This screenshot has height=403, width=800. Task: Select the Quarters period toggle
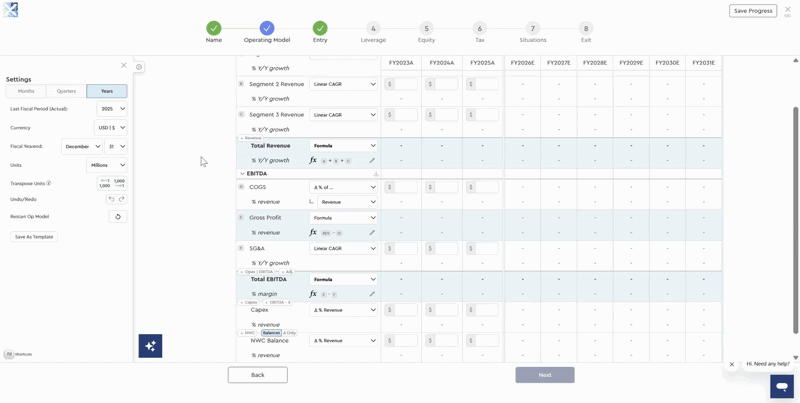click(x=66, y=91)
